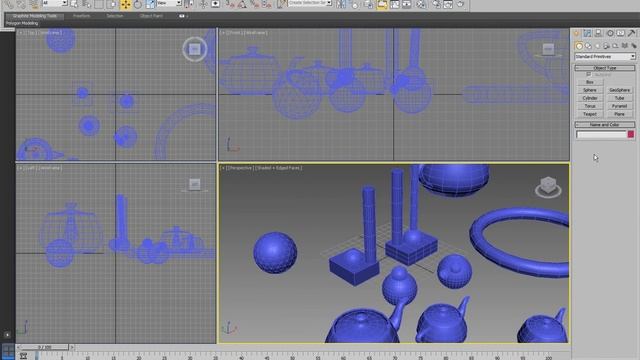Click the Pyramid primitive button
The width and height of the screenshot is (640, 360).
pyautogui.click(x=620, y=106)
